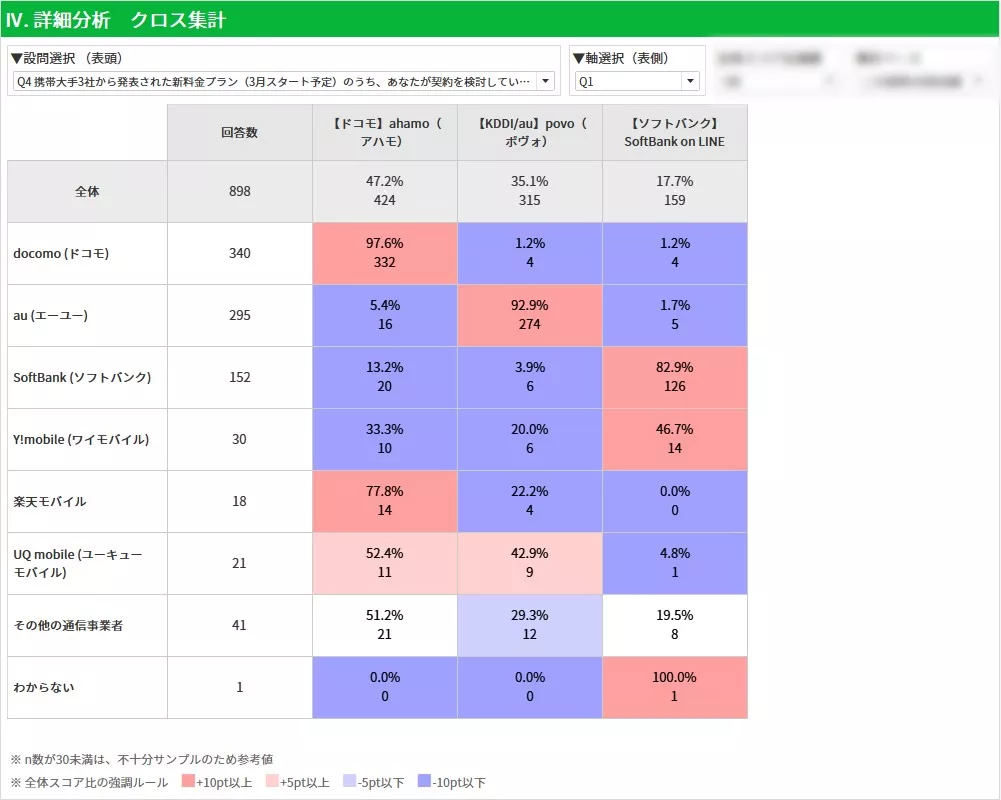The image size is (1001, 800).
Task: Click the わからない row label
Action: (44, 688)
